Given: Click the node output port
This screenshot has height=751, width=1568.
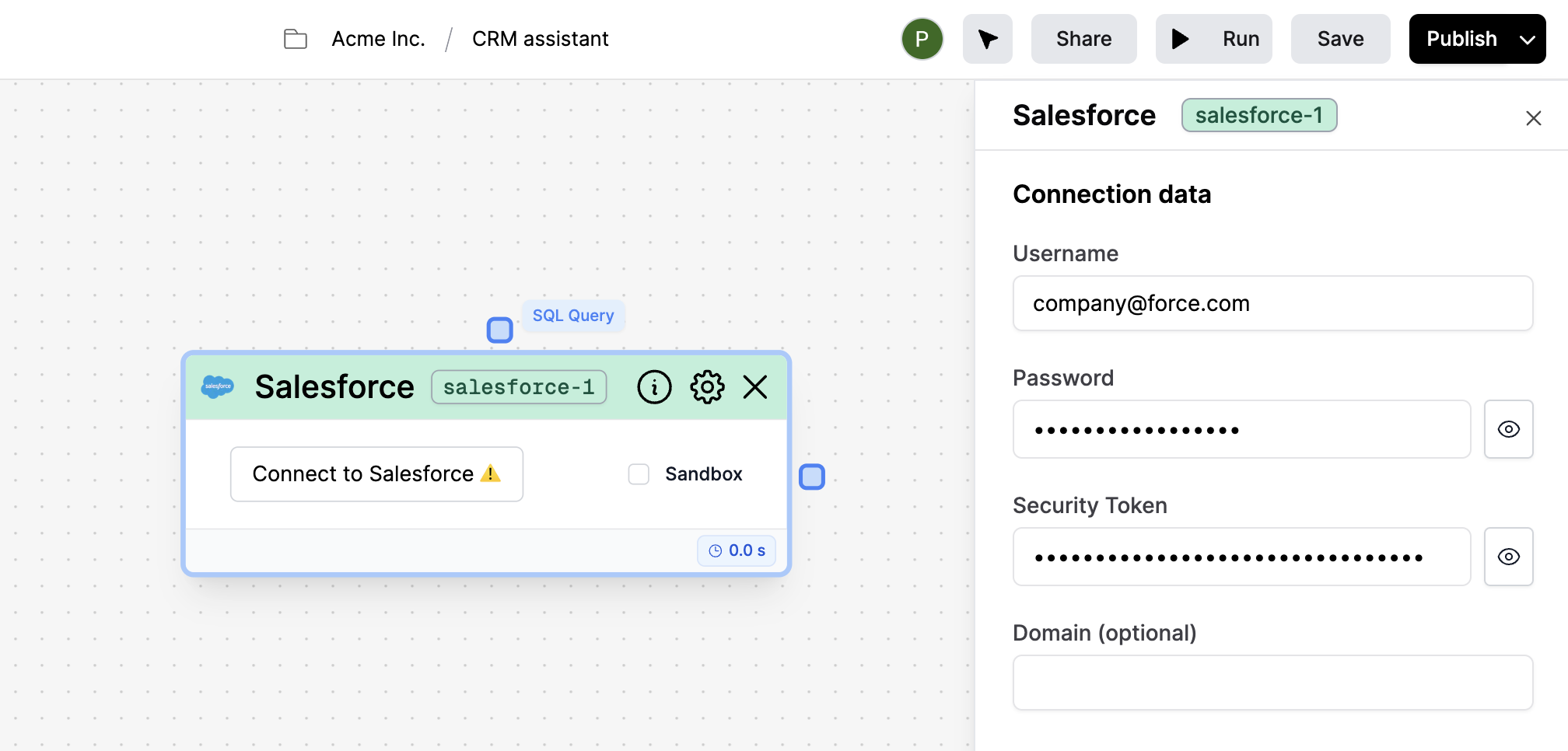Looking at the screenshot, I should click(812, 477).
